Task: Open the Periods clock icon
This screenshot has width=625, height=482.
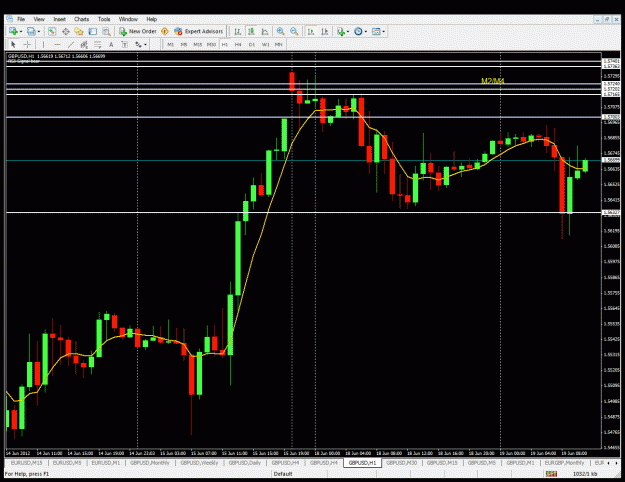Action: tap(358, 31)
